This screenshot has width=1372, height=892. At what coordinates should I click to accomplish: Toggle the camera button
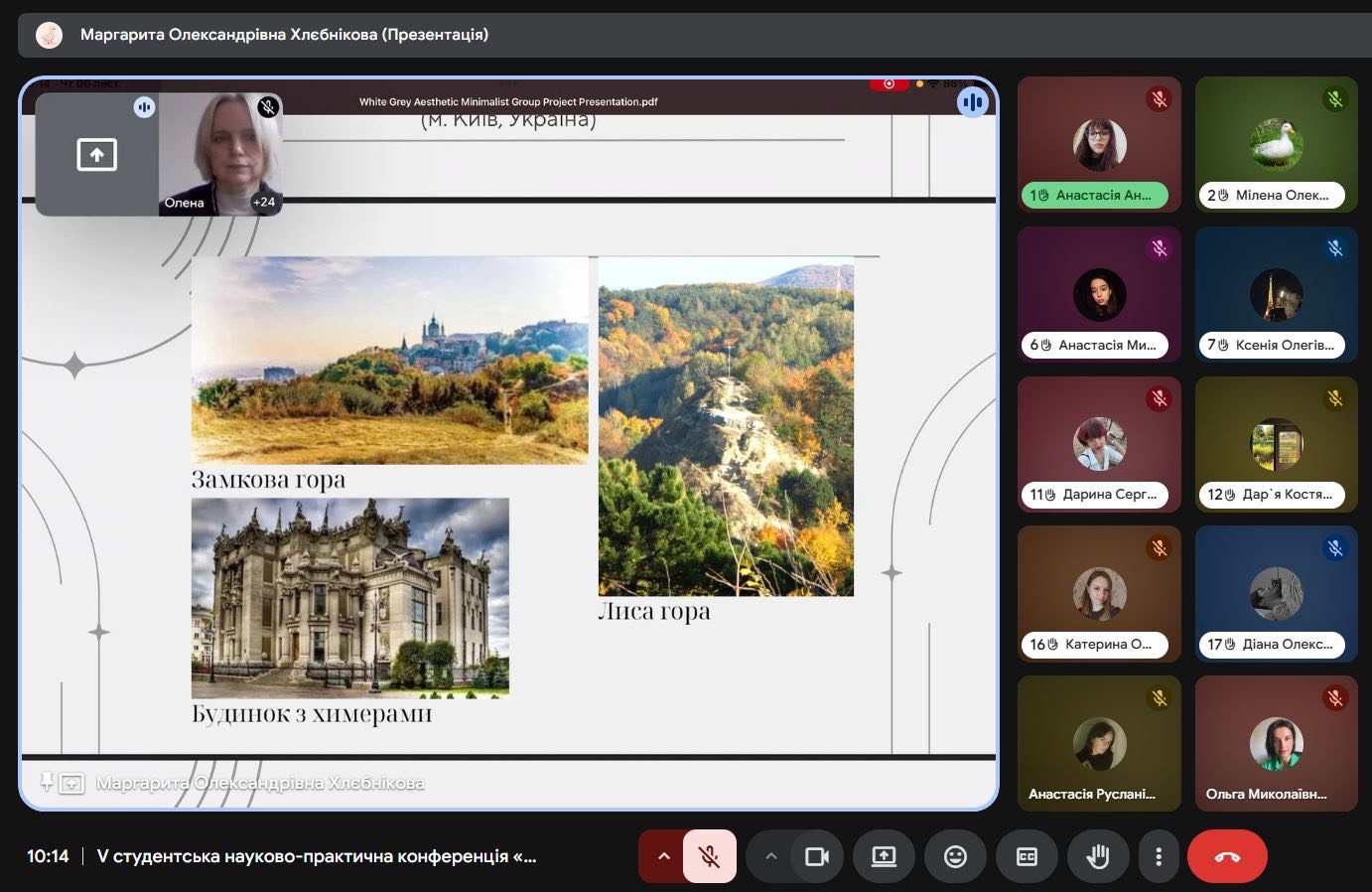pos(816,856)
